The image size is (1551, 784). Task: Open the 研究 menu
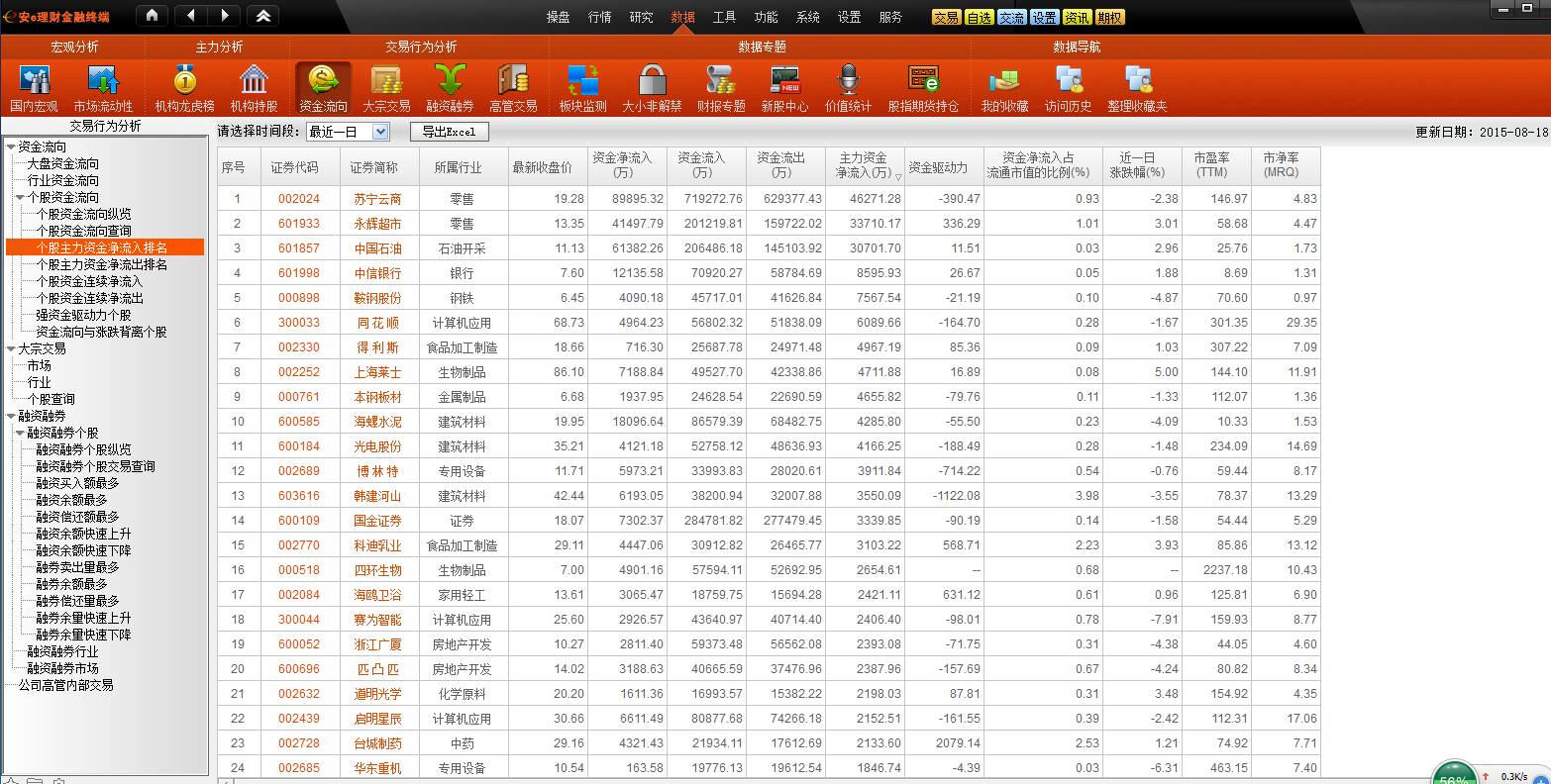pos(642,17)
